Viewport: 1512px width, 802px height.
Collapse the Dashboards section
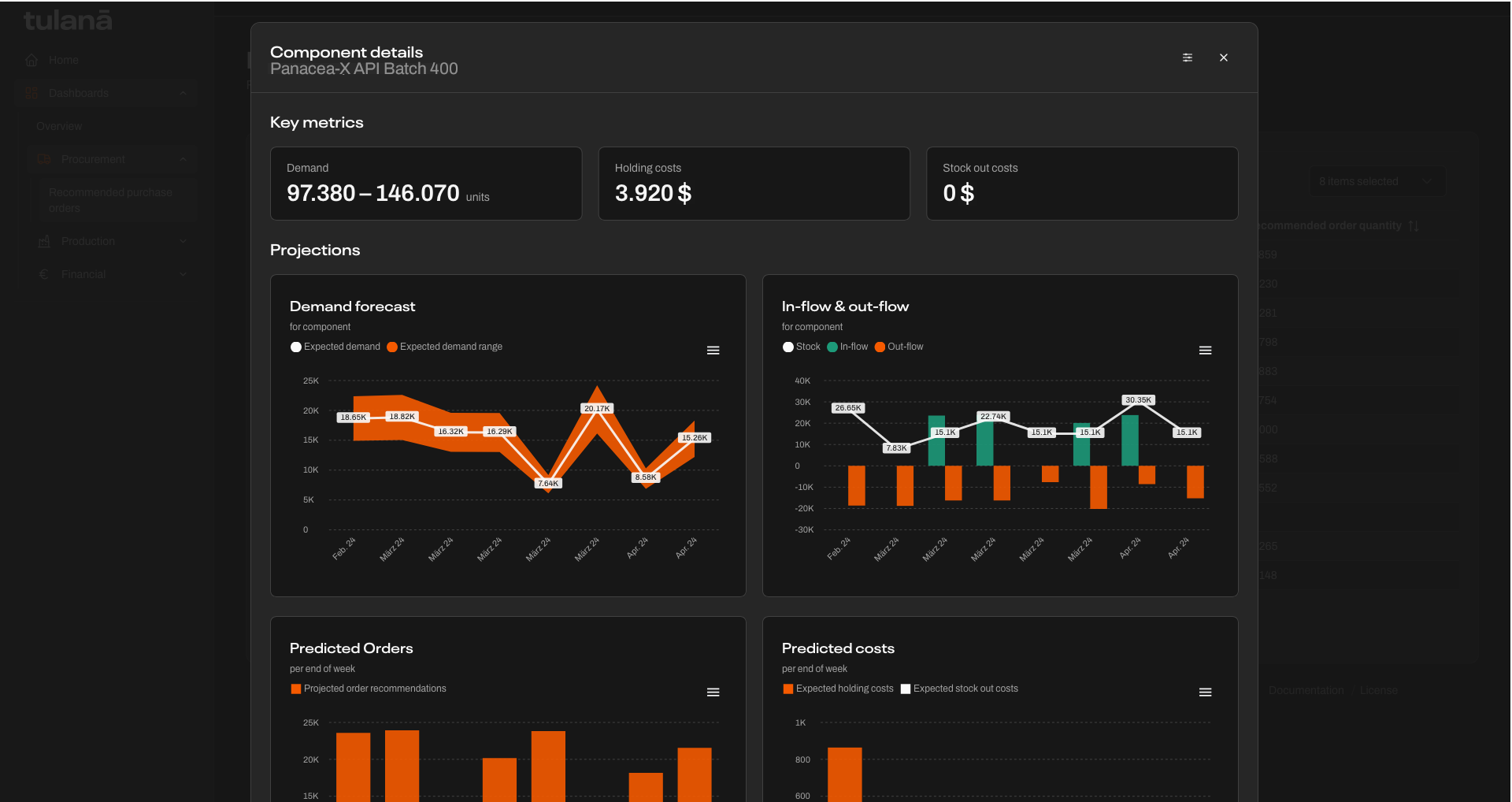183,93
